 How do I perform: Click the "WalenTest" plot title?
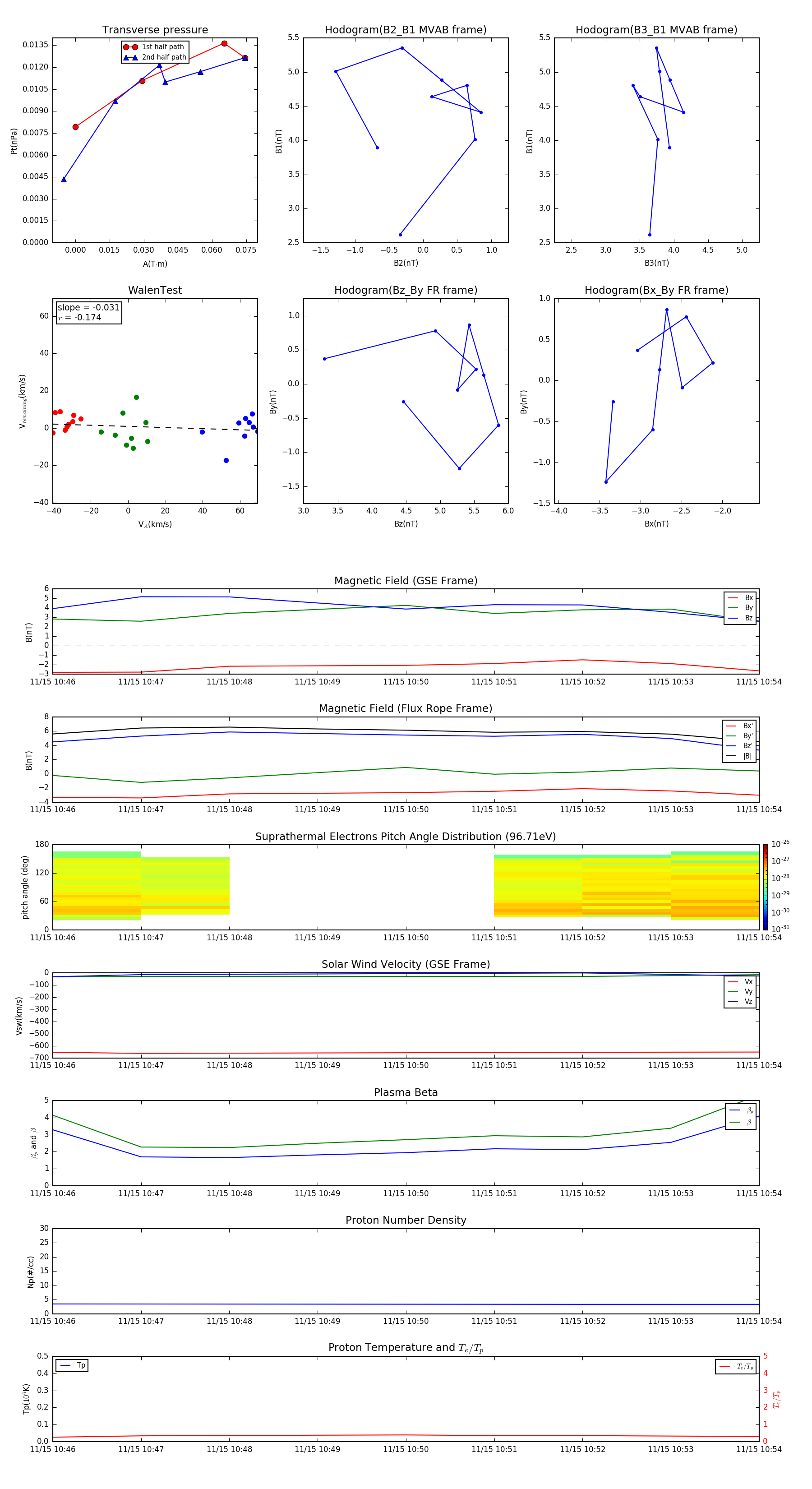(155, 290)
